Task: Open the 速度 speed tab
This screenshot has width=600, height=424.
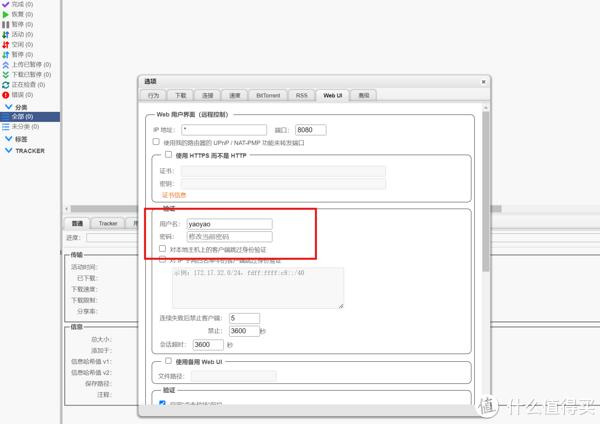Action: click(x=235, y=95)
